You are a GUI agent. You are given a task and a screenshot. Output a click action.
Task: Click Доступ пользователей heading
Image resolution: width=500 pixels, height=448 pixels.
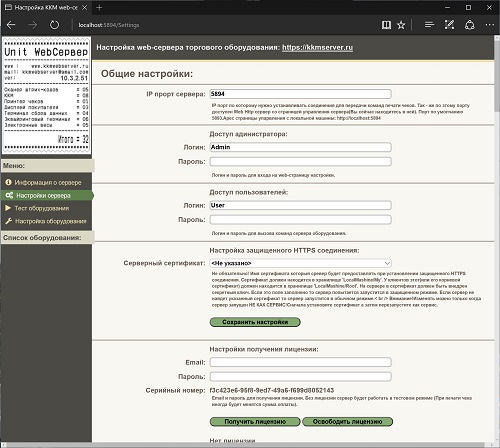(x=249, y=192)
